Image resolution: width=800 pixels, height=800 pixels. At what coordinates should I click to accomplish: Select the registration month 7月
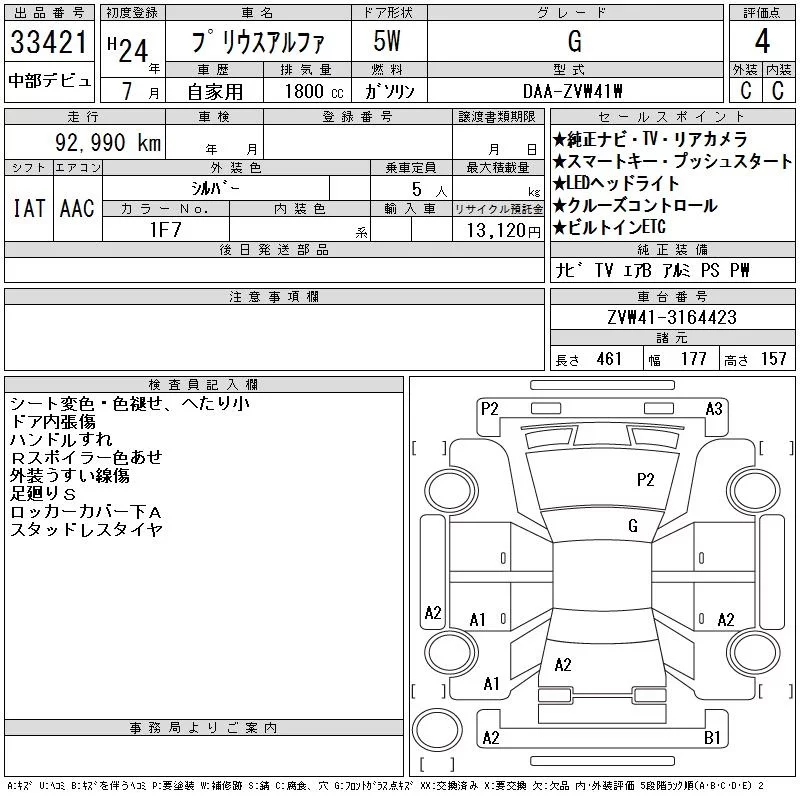tap(140, 91)
